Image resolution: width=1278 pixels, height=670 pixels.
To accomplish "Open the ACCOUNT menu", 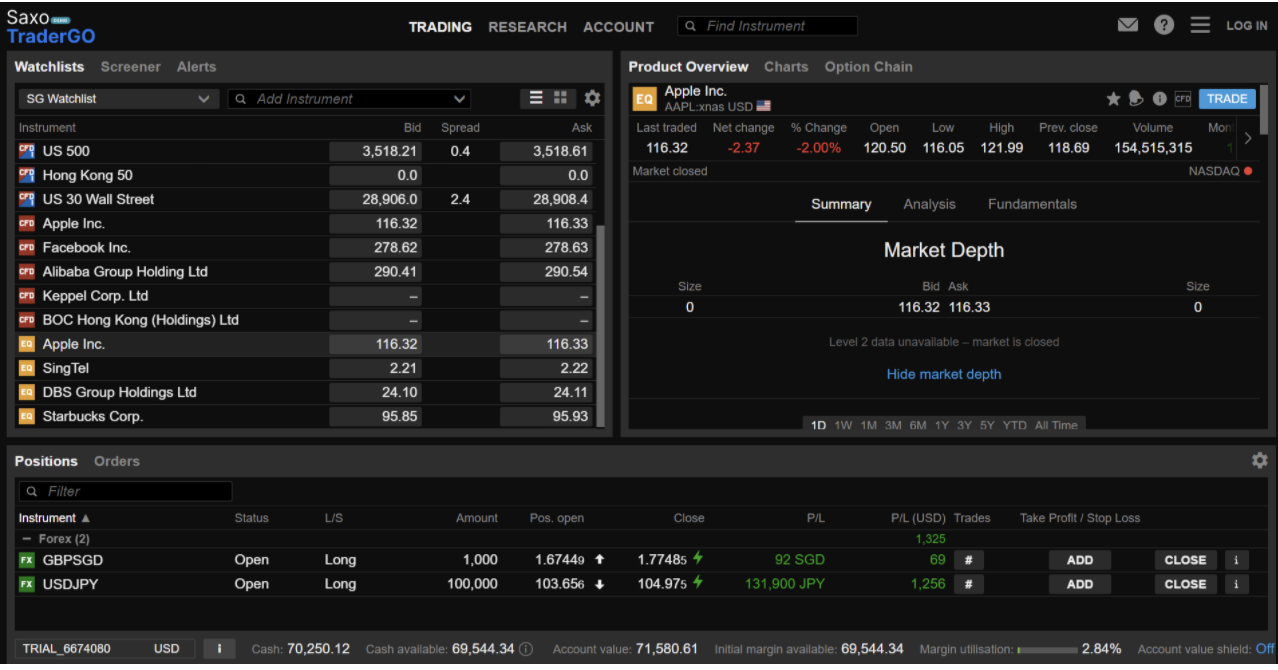I will click(x=618, y=27).
